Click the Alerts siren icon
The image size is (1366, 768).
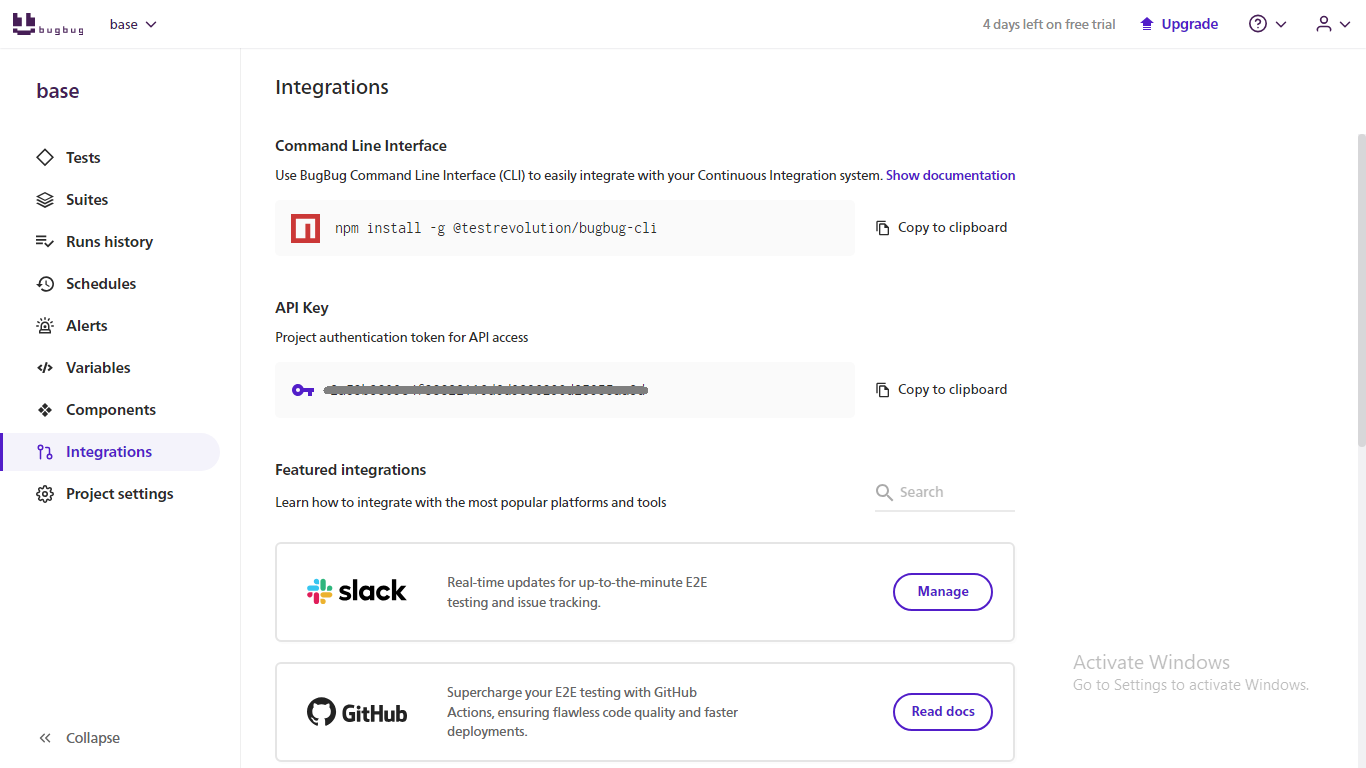tap(45, 326)
